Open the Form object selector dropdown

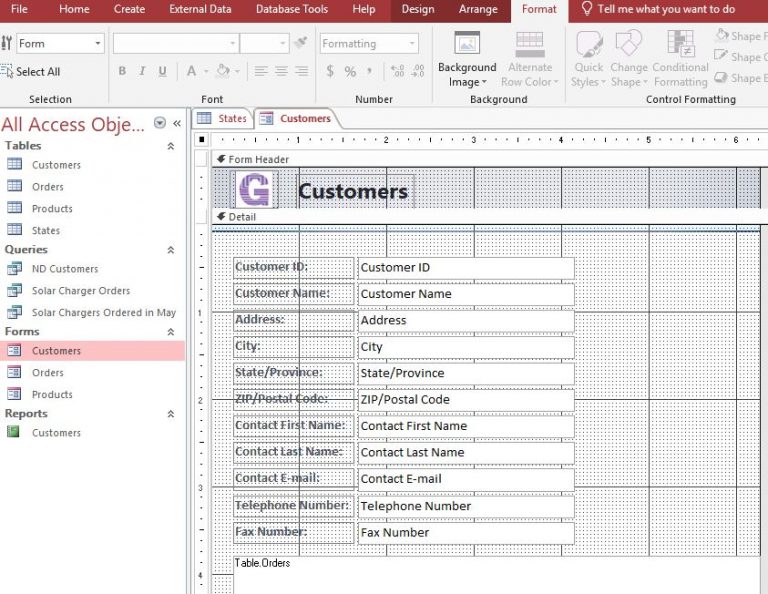coord(97,44)
